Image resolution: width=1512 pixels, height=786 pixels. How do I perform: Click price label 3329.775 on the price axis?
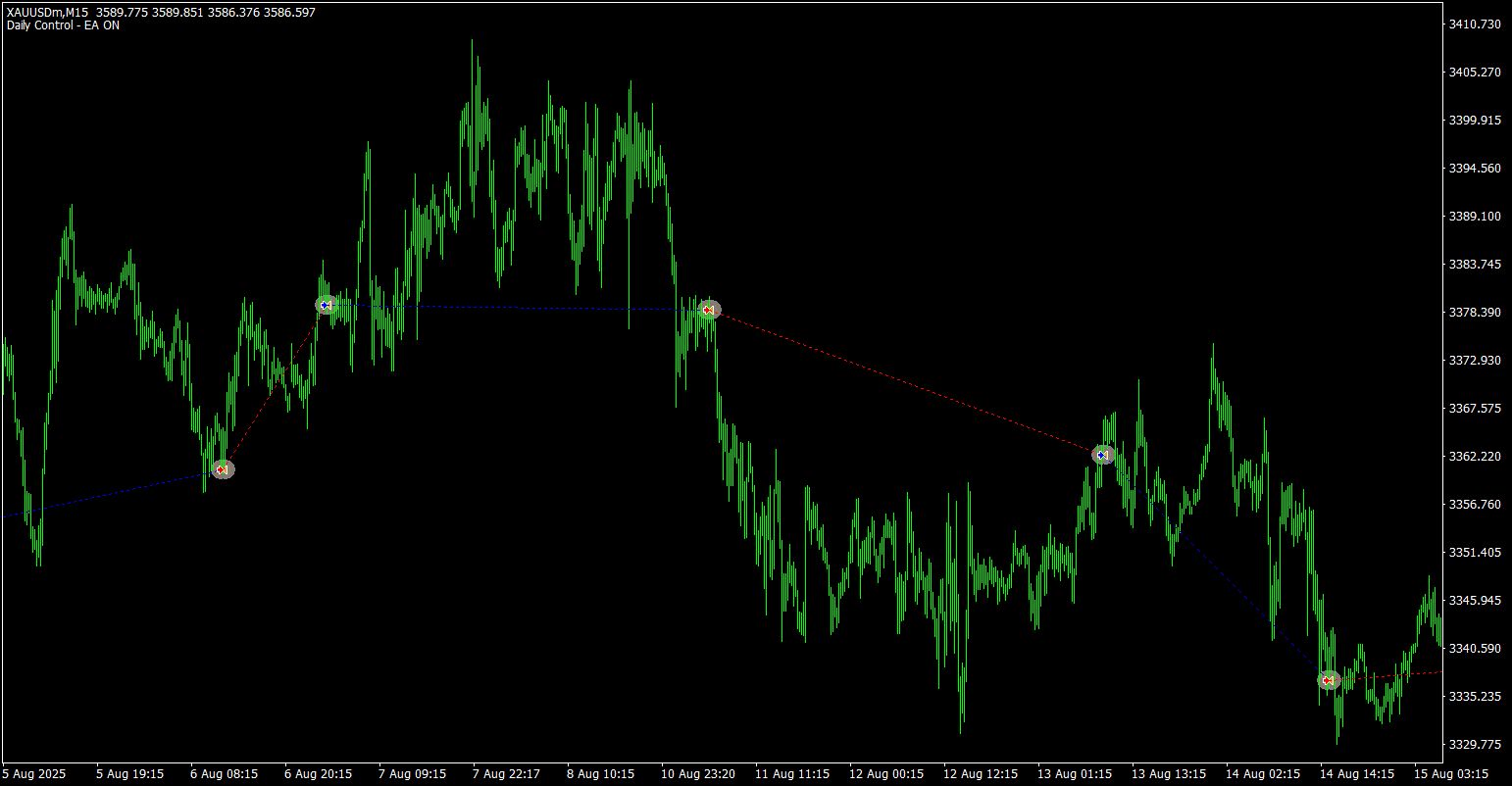pos(1475,744)
